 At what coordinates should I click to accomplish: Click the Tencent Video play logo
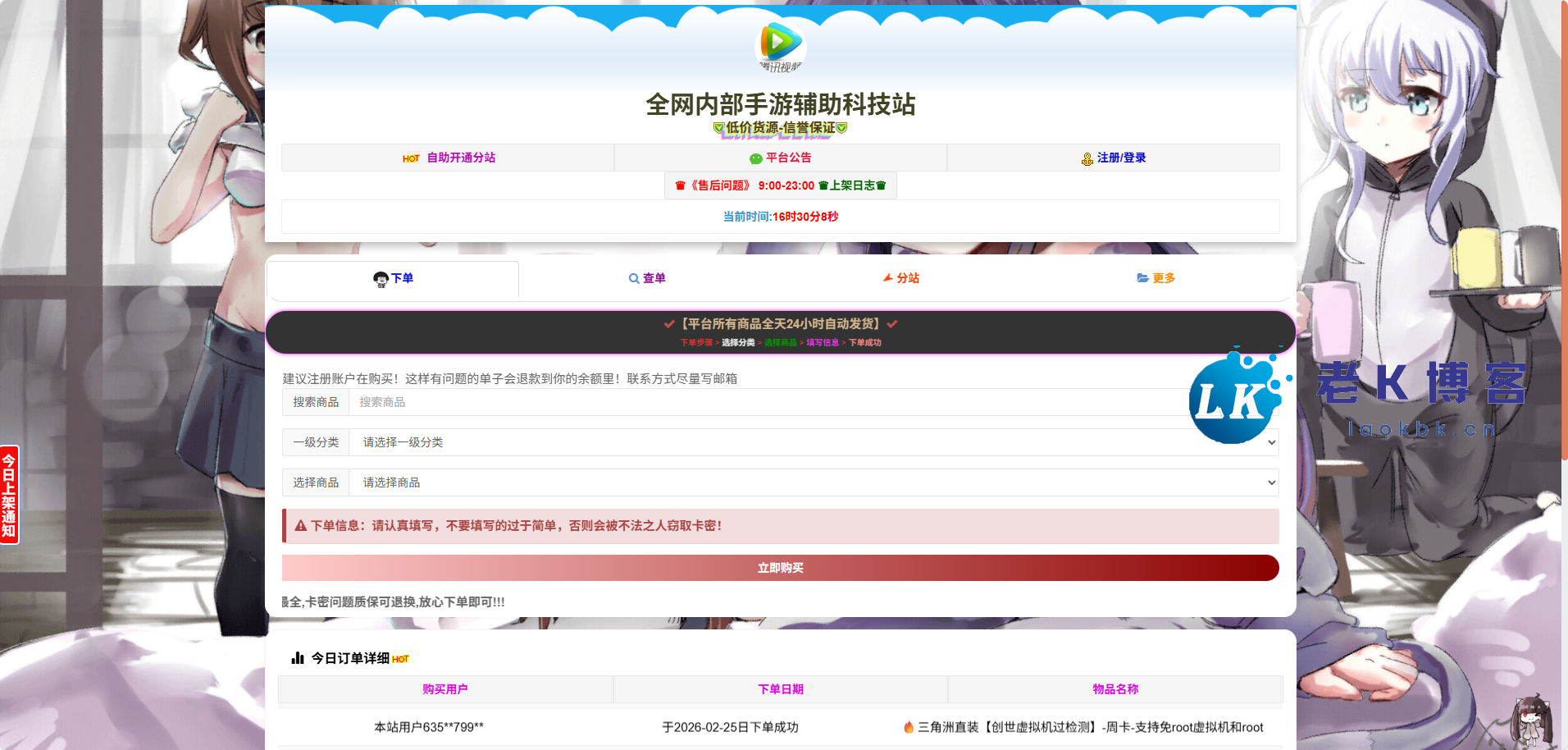(780, 47)
